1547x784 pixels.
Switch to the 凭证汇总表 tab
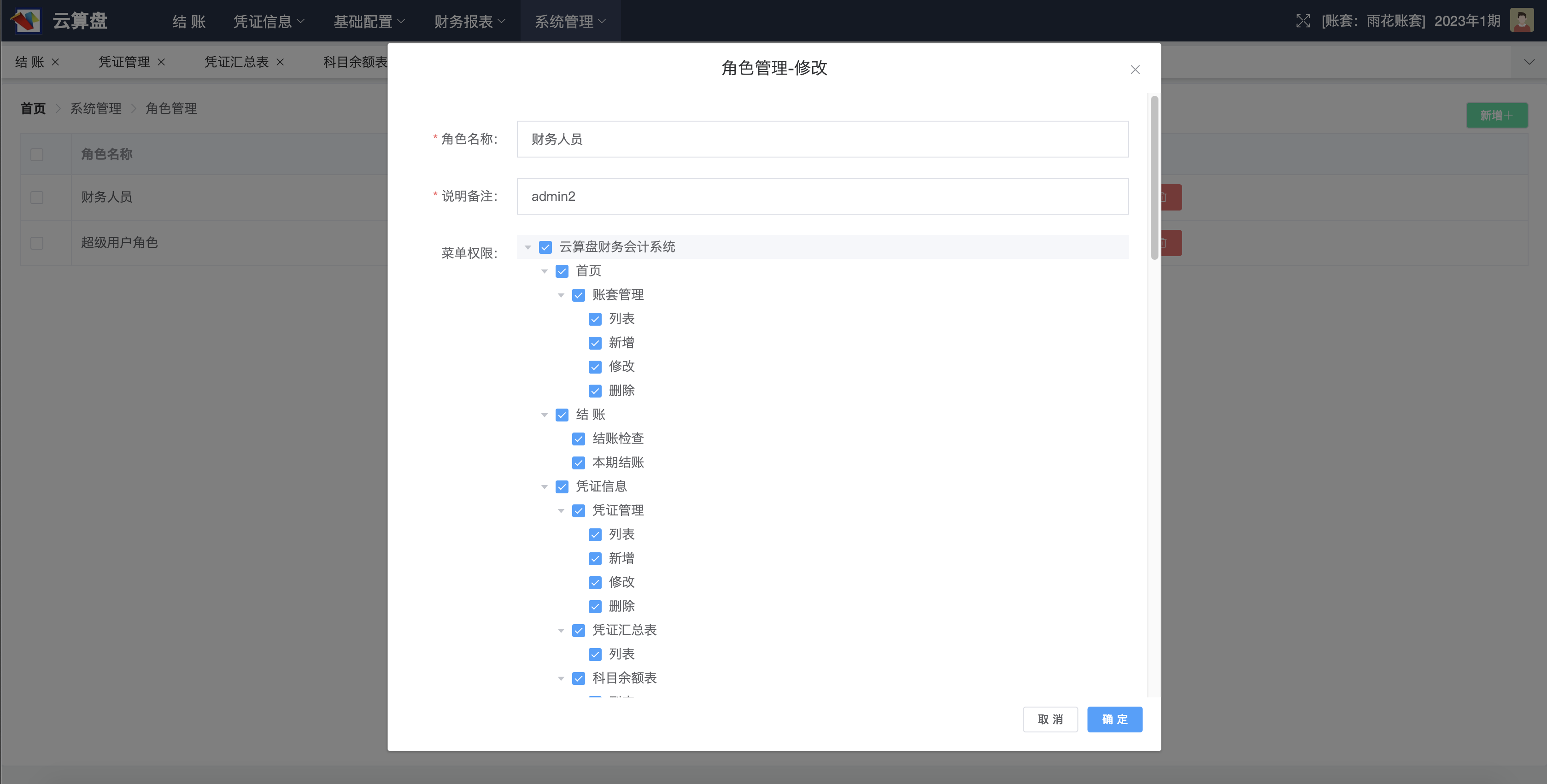(237, 62)
